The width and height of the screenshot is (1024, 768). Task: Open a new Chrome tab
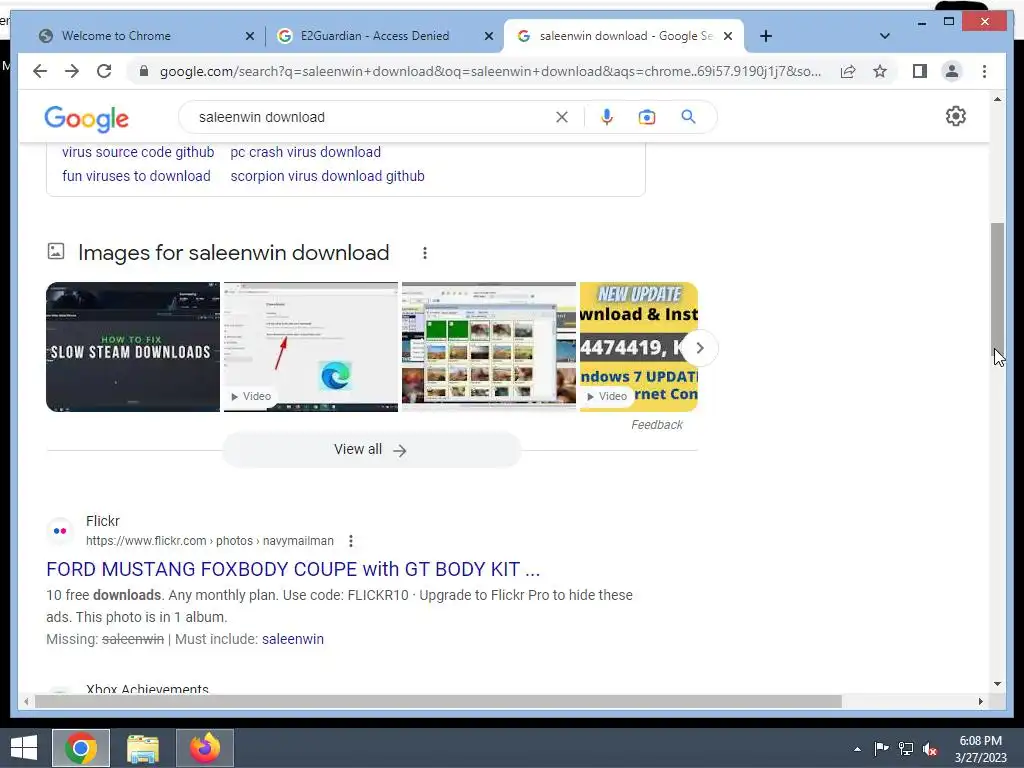point(766,36)
